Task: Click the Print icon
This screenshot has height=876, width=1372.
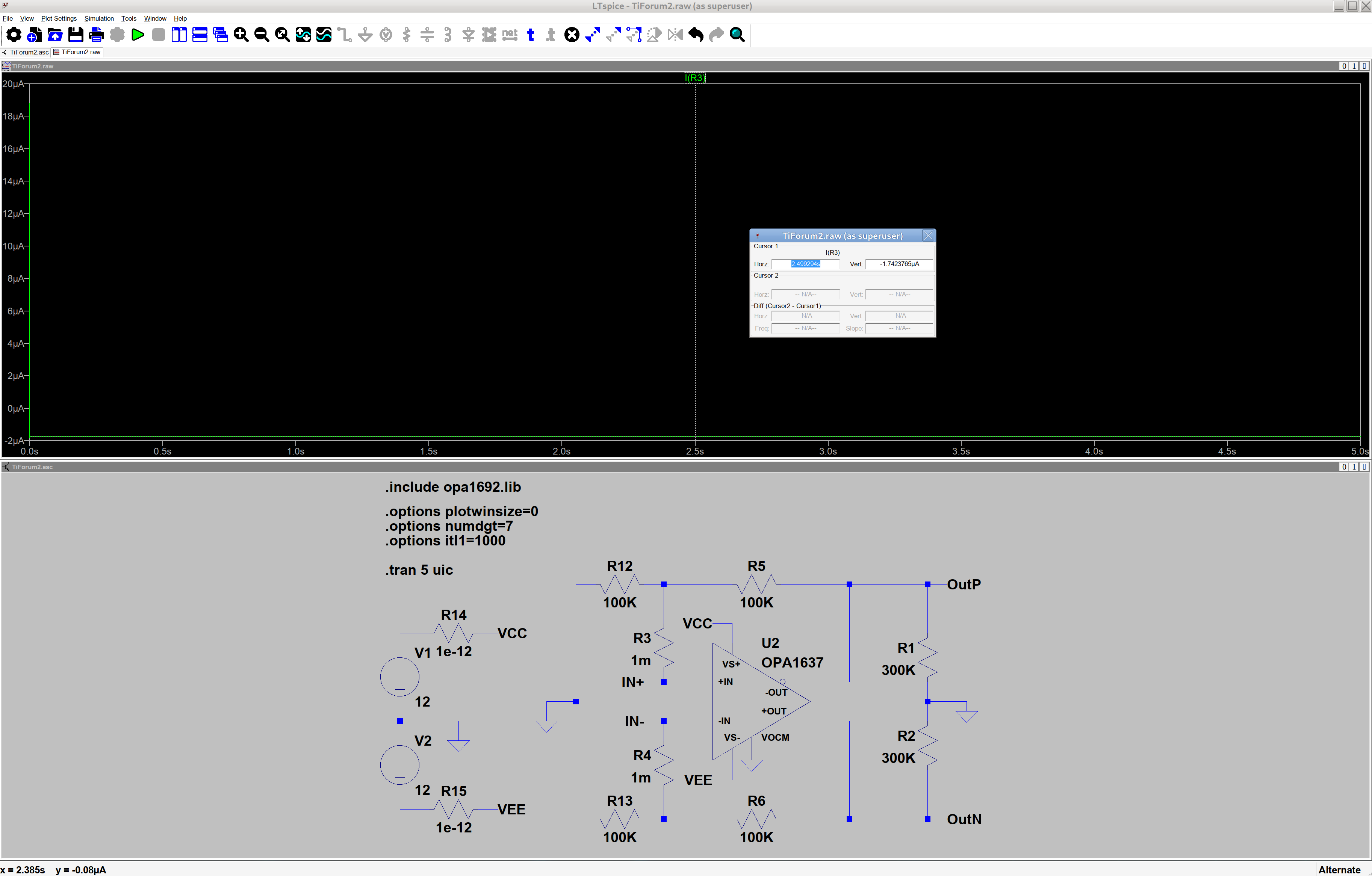Action: (x=96, y=35)
